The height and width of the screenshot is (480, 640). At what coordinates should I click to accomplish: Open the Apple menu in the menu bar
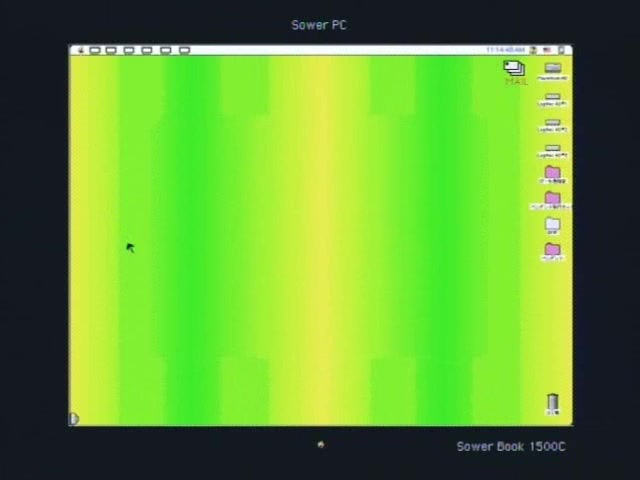(81, 50)
